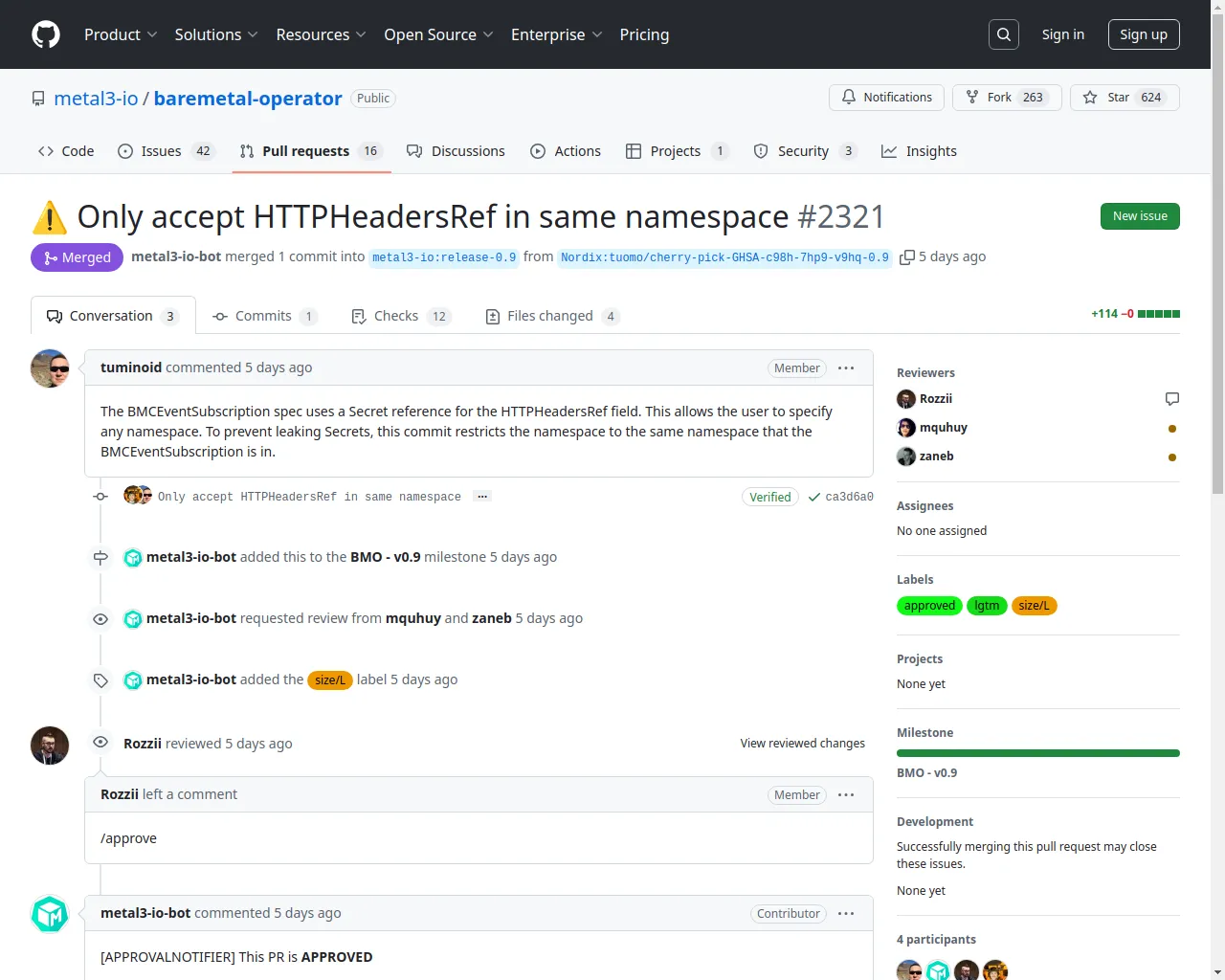Viewport: 1225px width, 980px height.
Task: Click the Verified commit badge
Action: pyautogui.click(x=770, y=497)
